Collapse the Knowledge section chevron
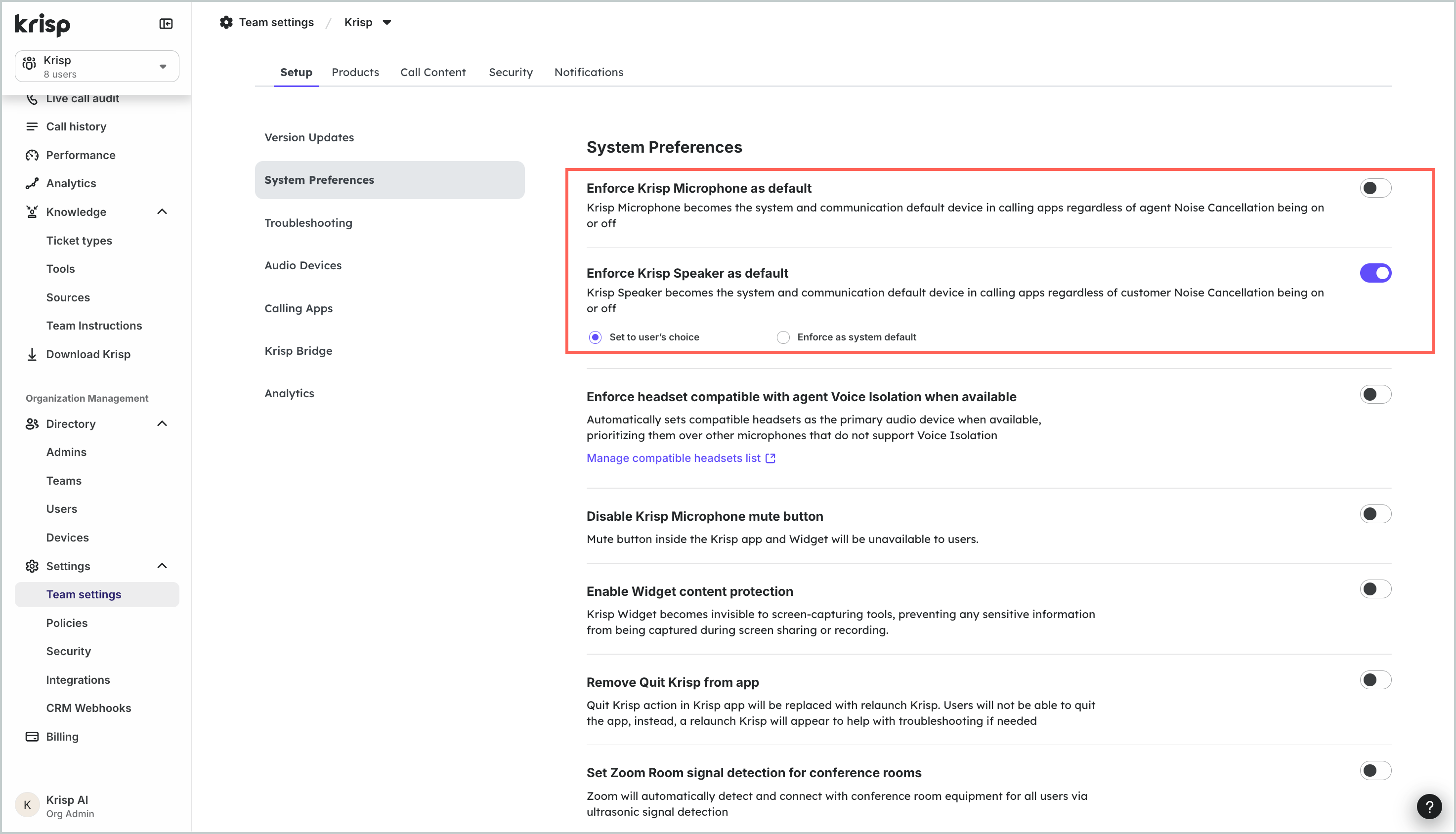 [162, 212]
